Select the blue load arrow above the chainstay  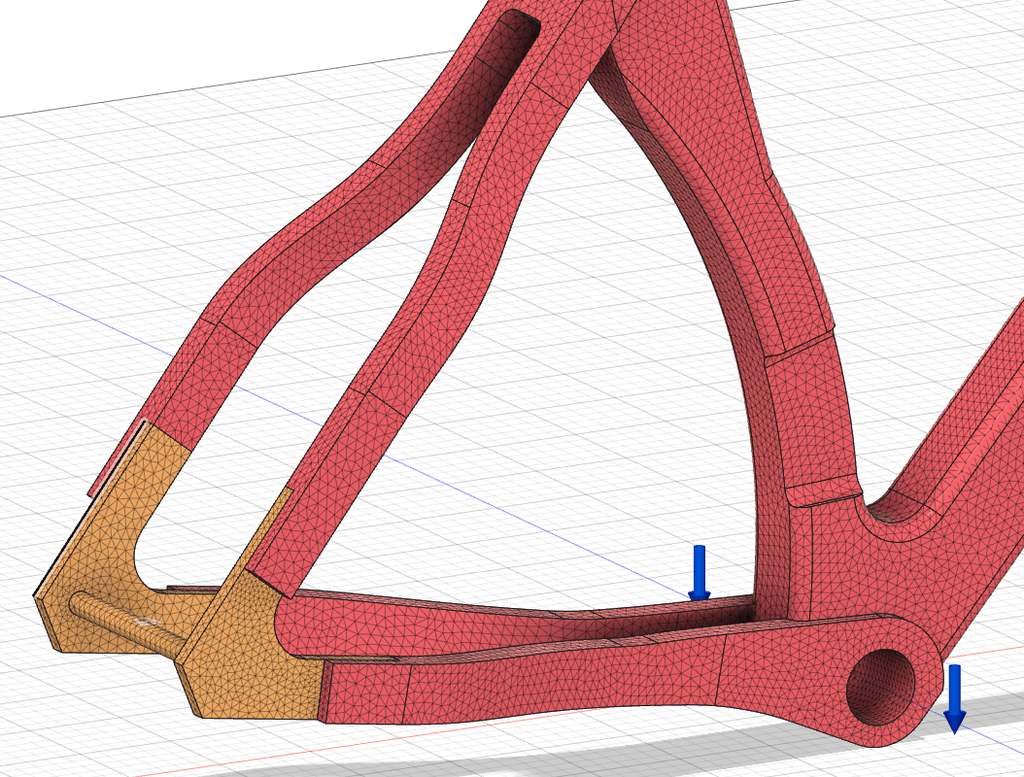[699, 573]
